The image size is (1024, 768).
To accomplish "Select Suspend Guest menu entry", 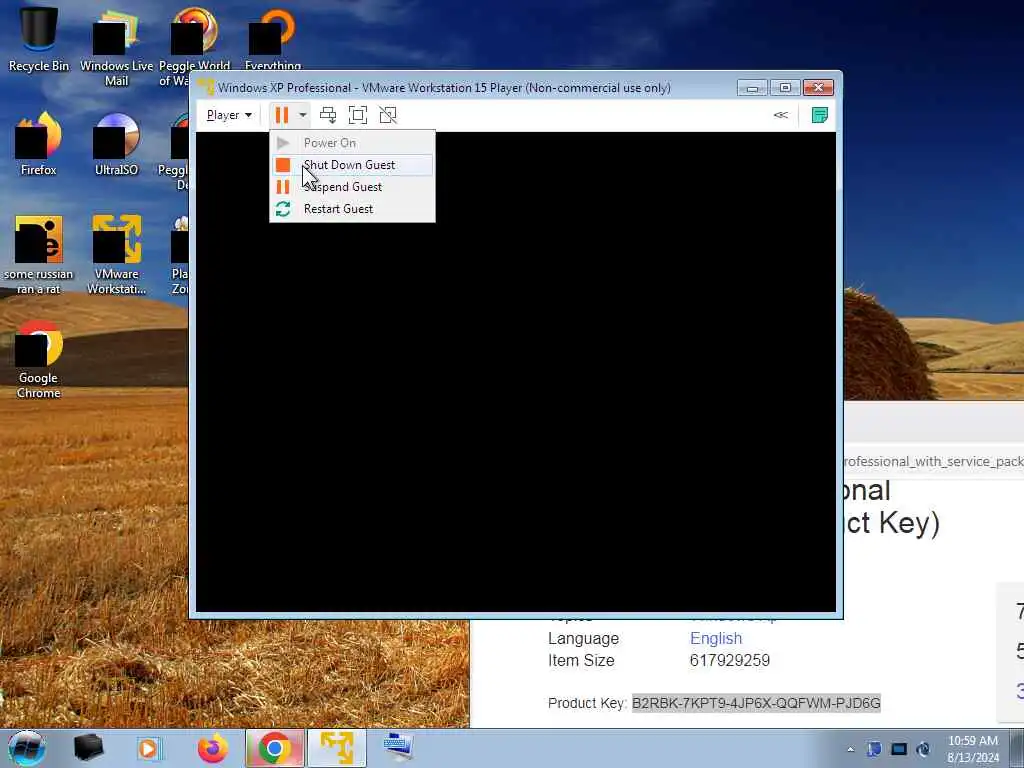I will pos(352,187).
